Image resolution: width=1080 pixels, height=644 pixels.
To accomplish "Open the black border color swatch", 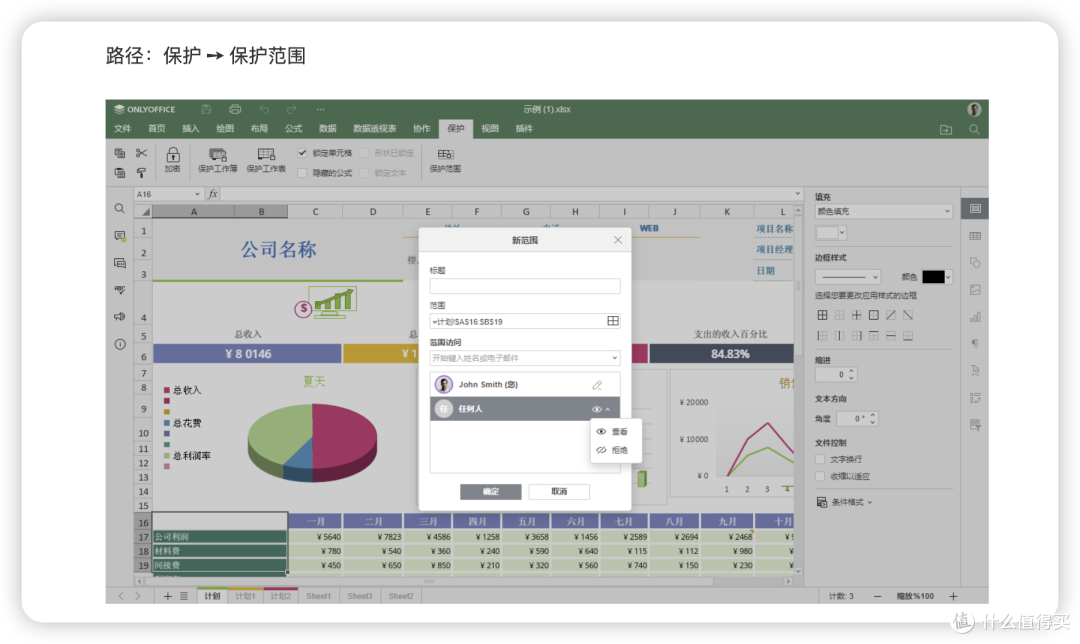I will coord(937,277).
